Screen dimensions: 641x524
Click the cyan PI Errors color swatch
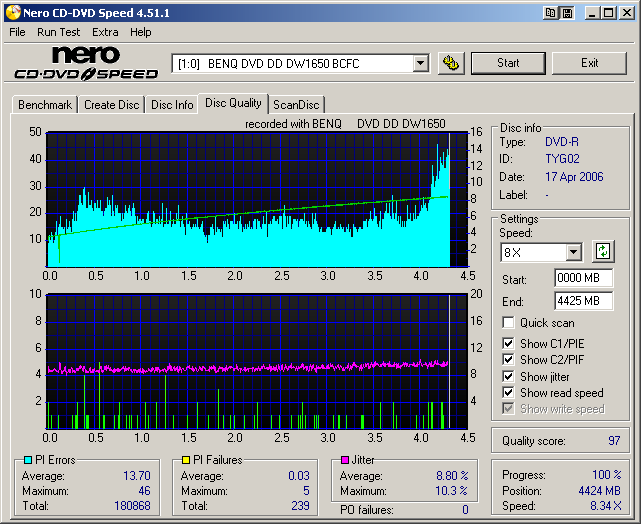click(28, 460)
